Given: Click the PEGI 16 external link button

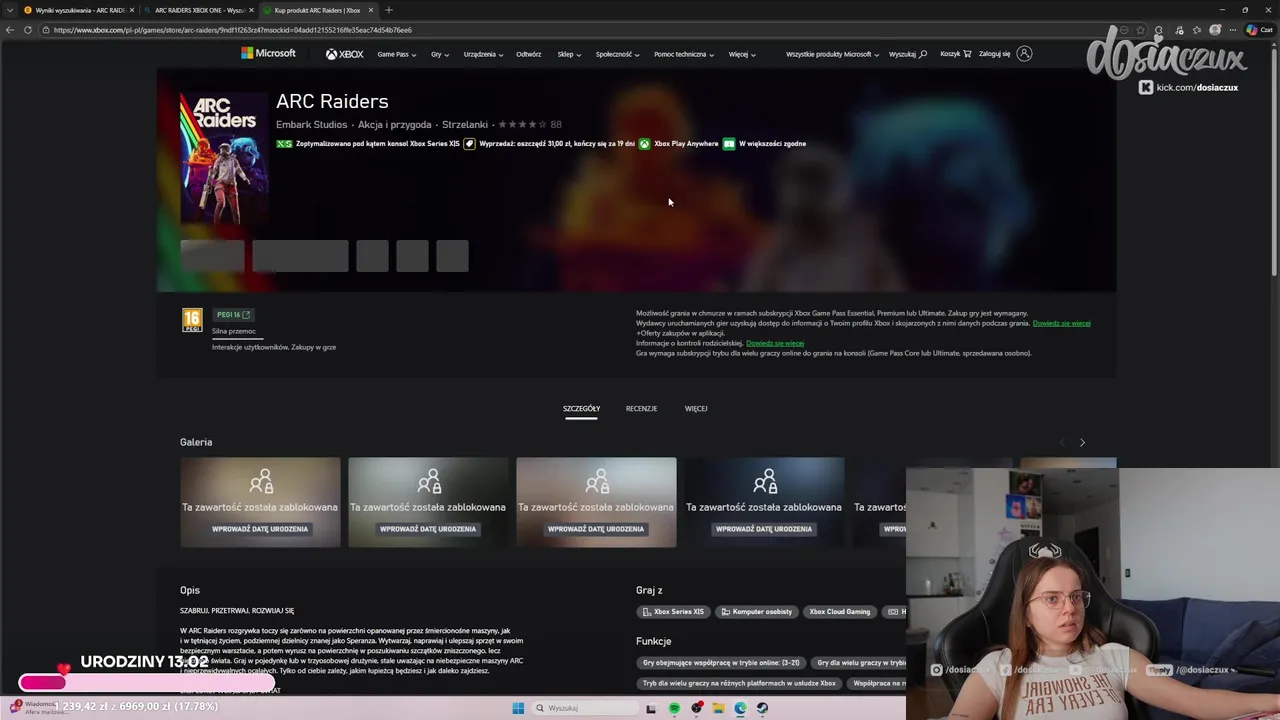Looking at the screenshot, I should tap(233, 315).
